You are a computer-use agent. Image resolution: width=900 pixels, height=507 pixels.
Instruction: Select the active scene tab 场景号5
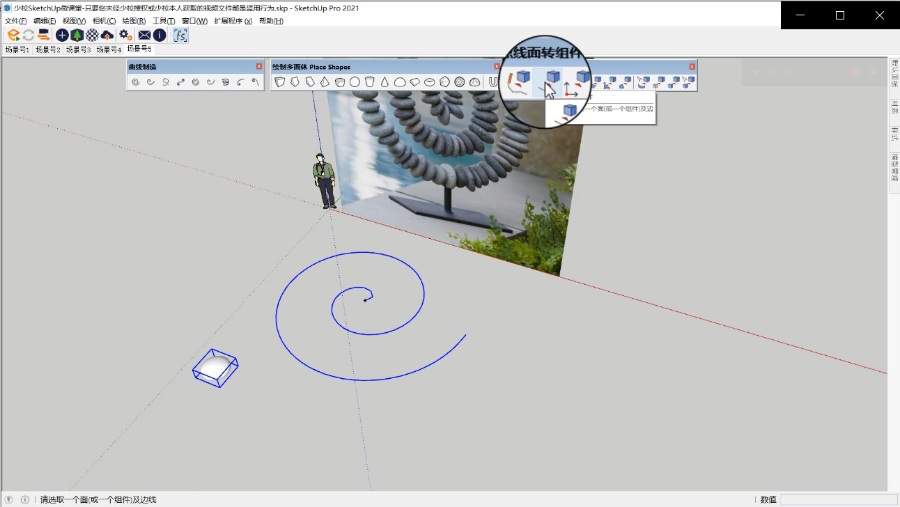[x=139, y=49]
